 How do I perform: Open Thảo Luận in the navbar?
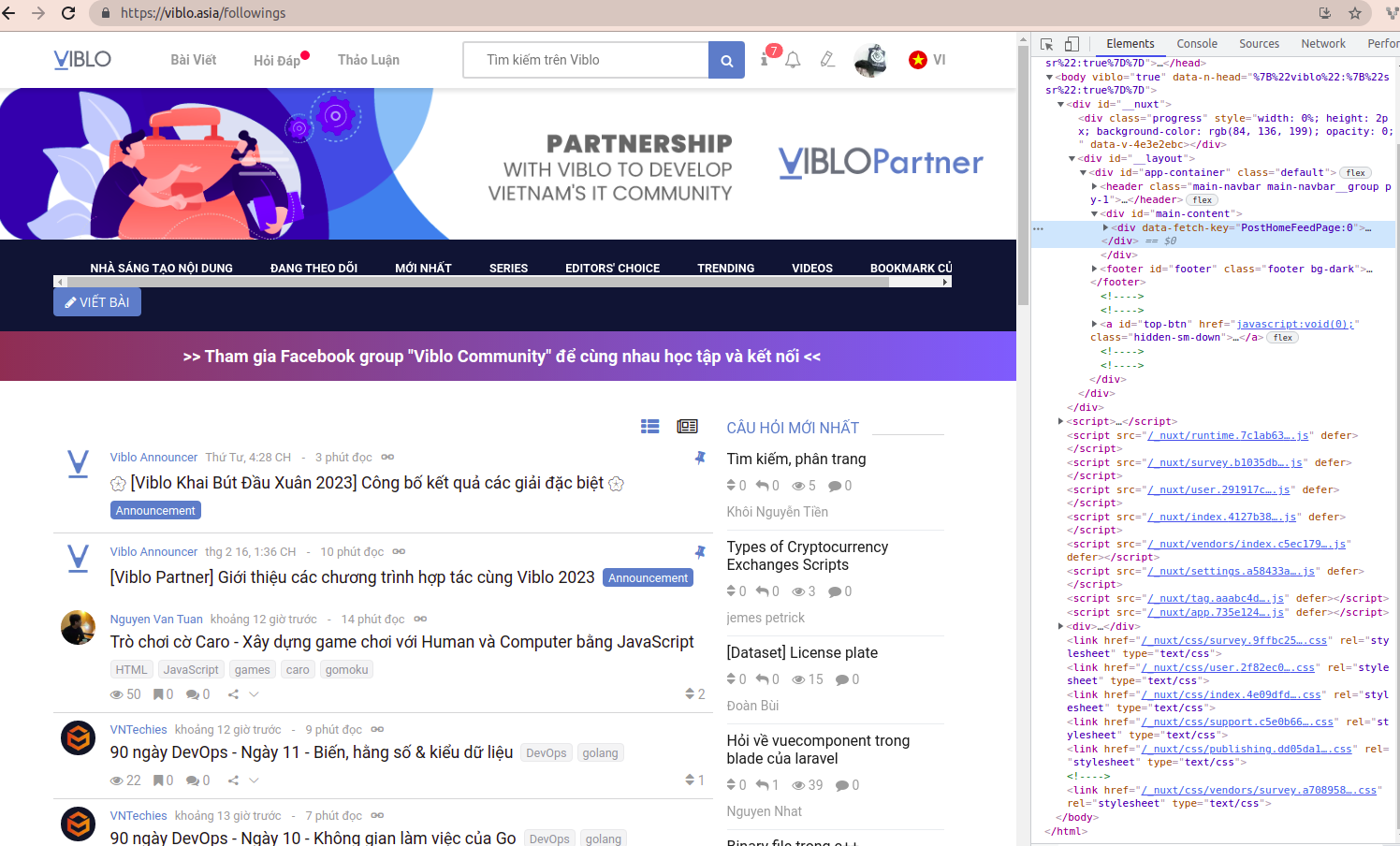(369, 60)
